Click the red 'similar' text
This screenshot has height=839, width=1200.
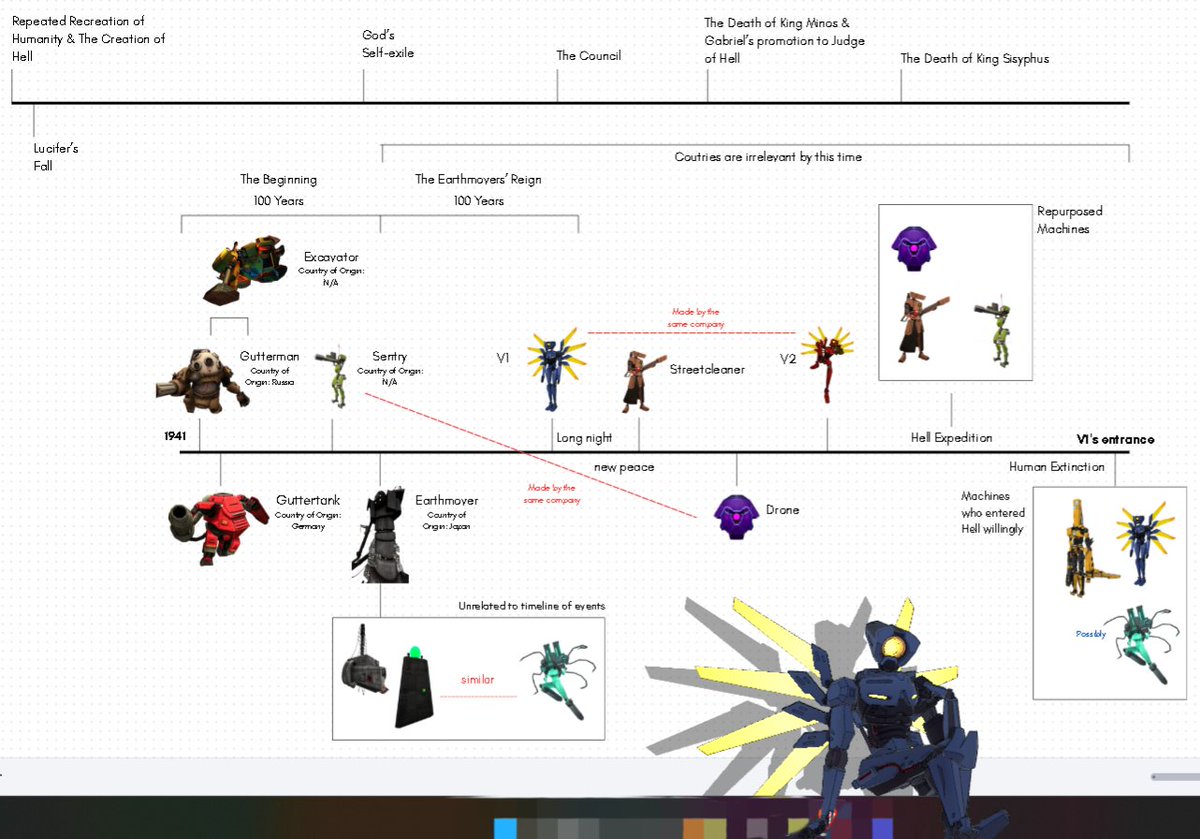pyautogui.click(x=477, y=680)
